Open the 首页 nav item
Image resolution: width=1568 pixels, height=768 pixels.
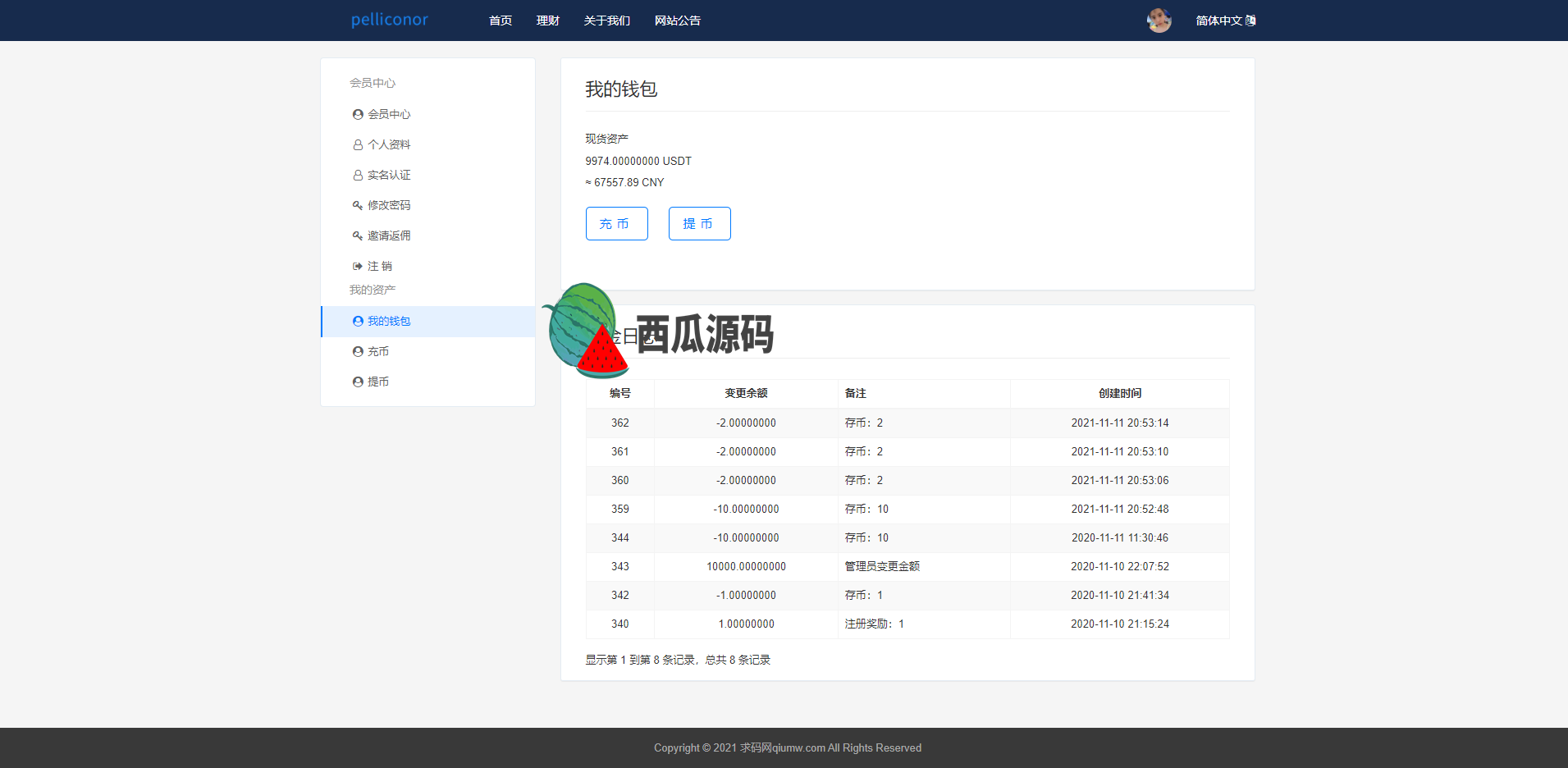[501, 21]
